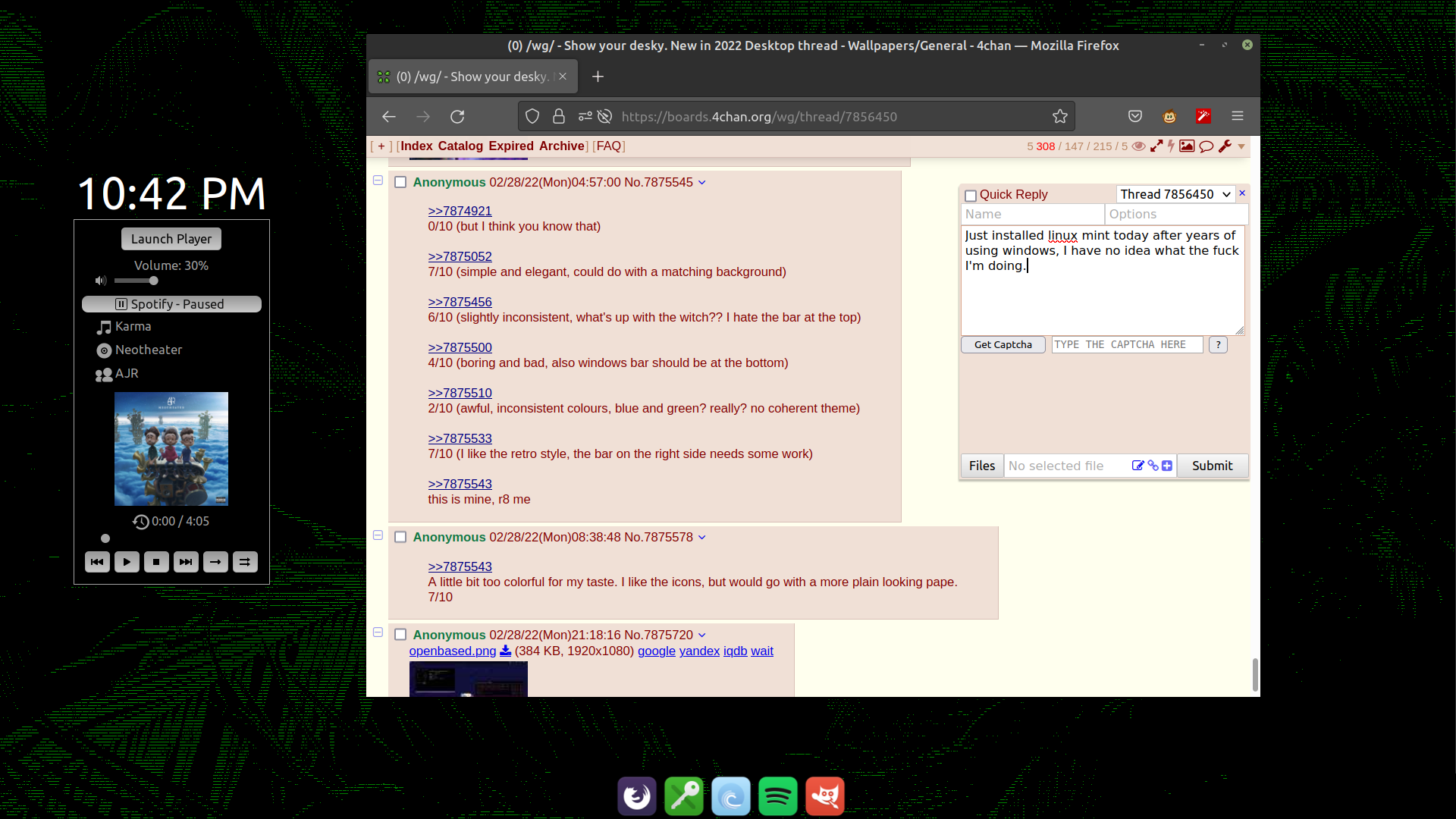Click the Firefox reload page icon
This screenshot has width=1456, height=819.
[x=457, y=117]
